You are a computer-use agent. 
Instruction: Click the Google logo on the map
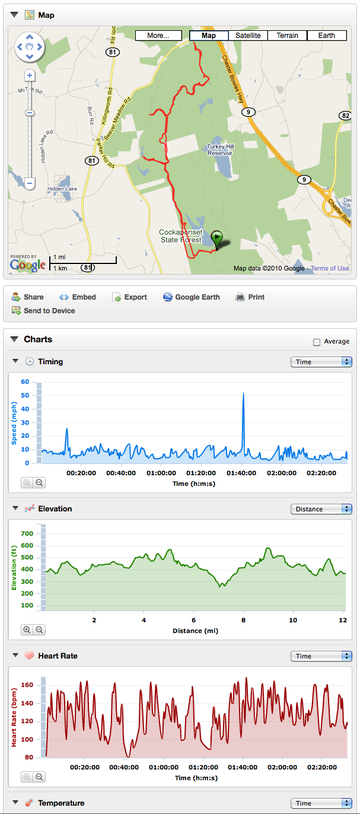tap(28, 265)
